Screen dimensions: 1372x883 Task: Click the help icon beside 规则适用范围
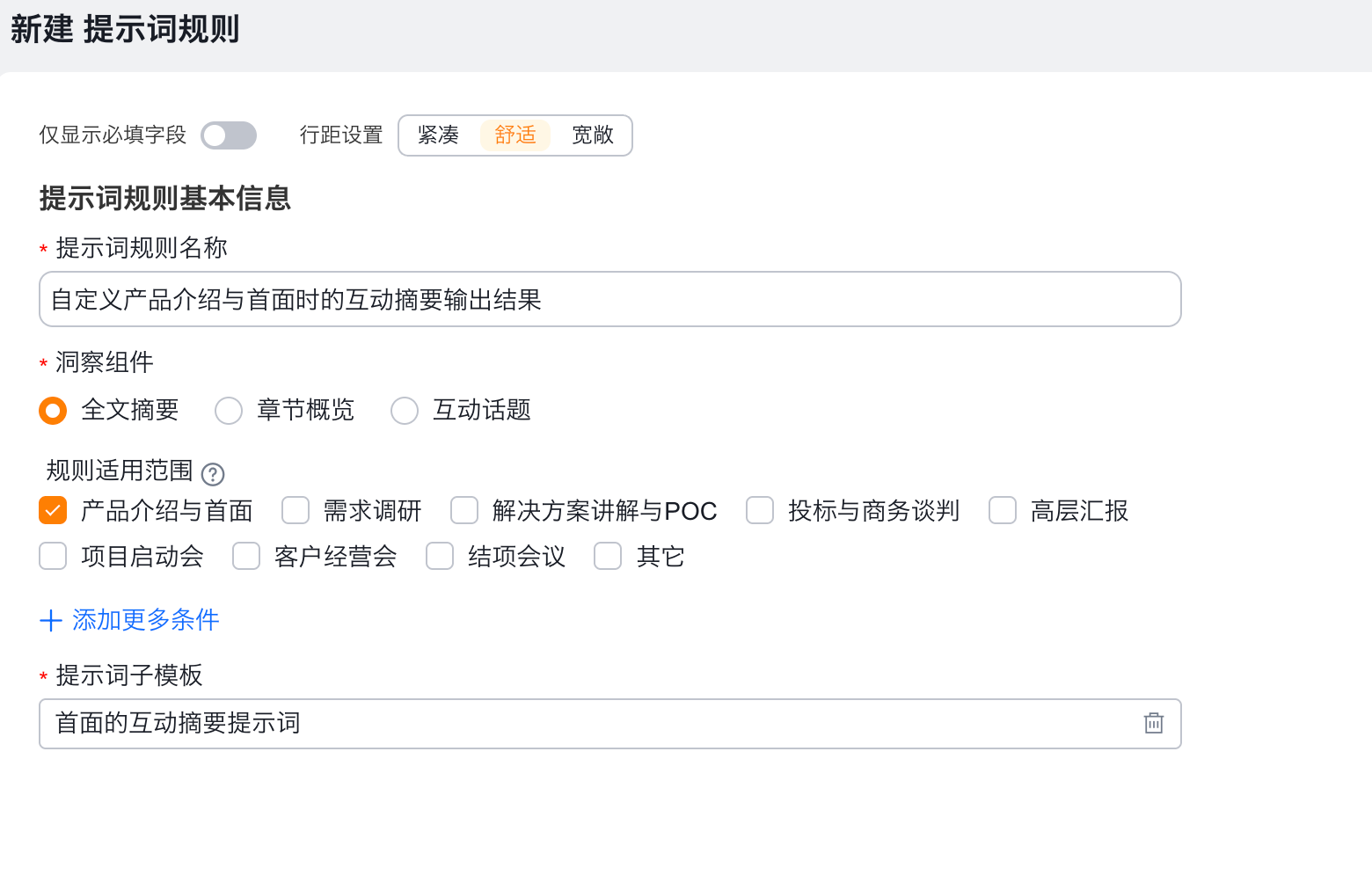click(x=213, y=474)
